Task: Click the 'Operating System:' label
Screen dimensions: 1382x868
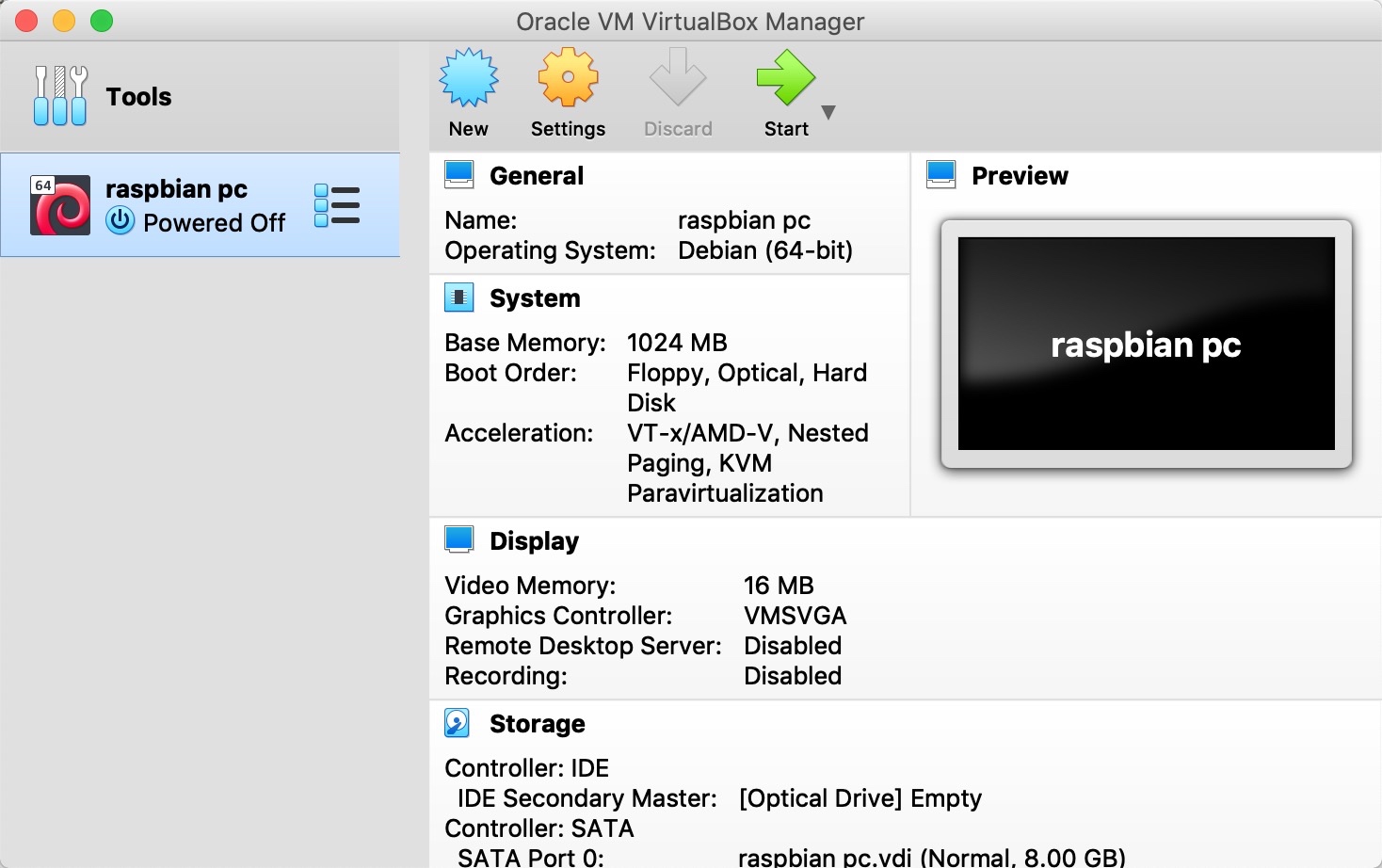Action: (x=550, y=250)
